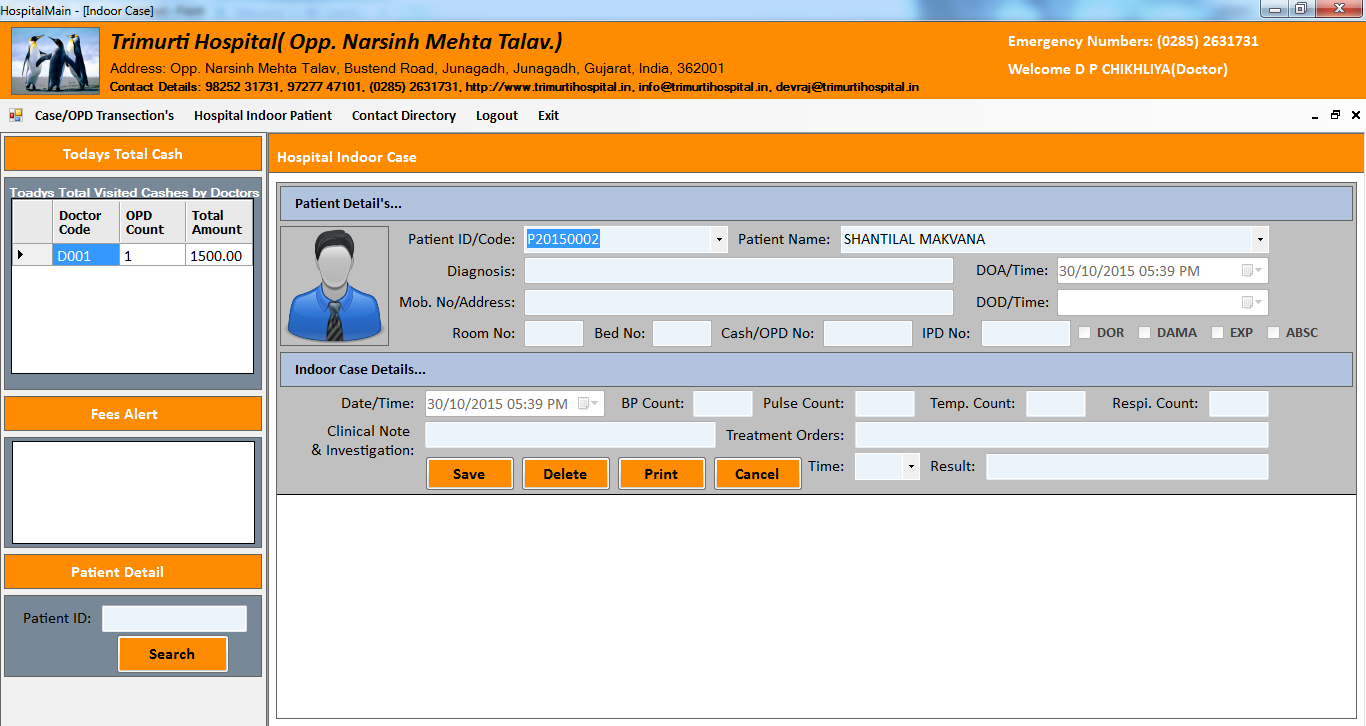Select the D001 doctor code cell
This screenshot has height=726, width=1366.
click(x=85, y=256)
